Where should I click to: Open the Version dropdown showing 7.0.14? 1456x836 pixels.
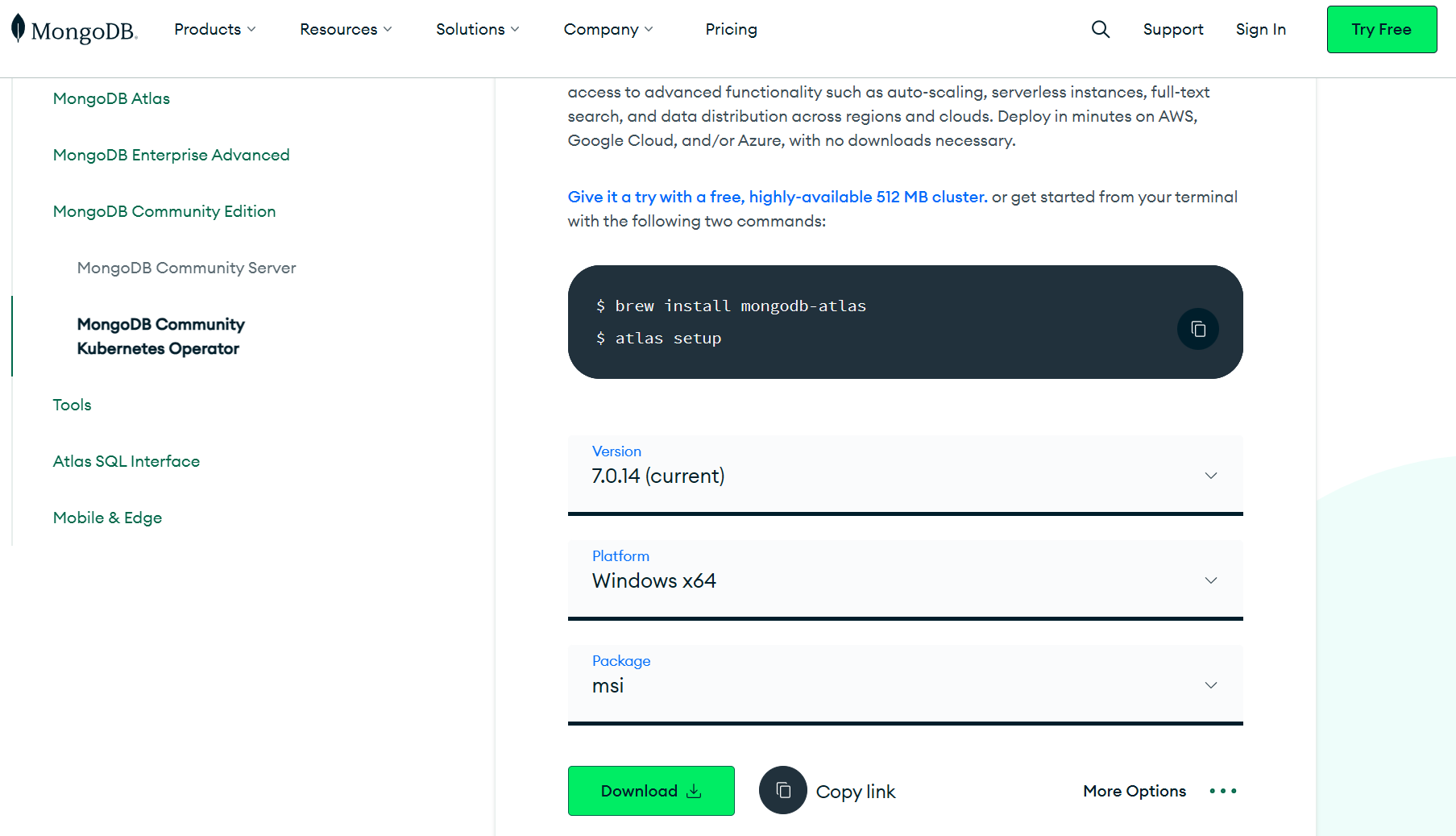pyautogui.click(x=905, y=475)
